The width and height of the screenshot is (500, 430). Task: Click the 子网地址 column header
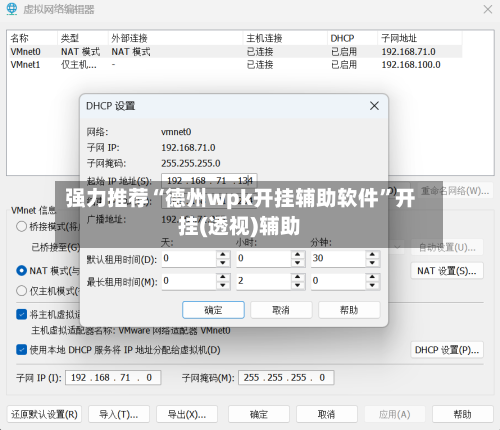click(x=420, y=38)
